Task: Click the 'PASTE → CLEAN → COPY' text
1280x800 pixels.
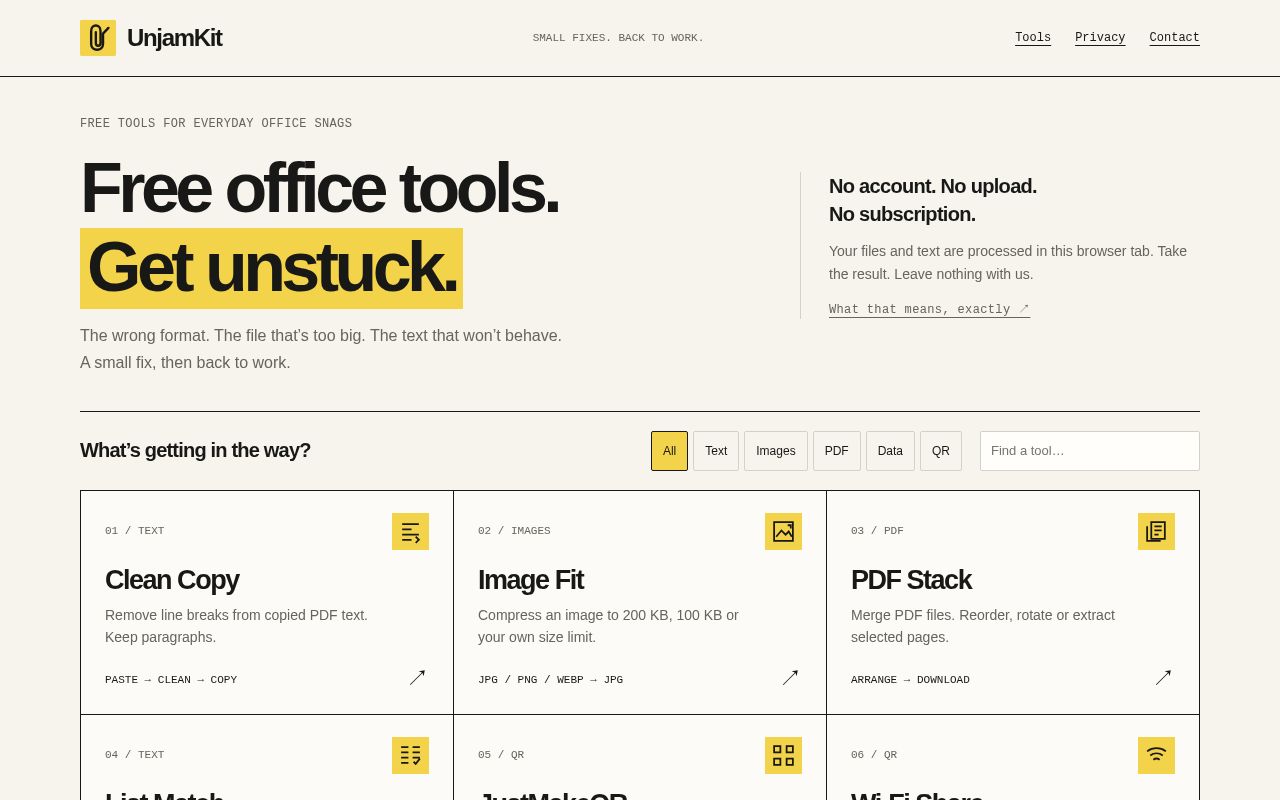Action: (171, 680)
